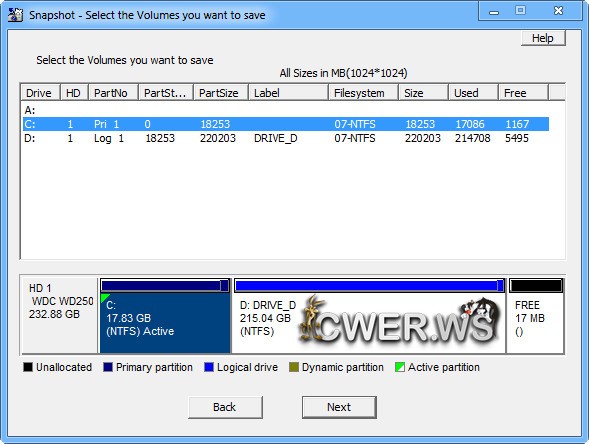Select the A: drive row
Viewport: 589px width, 444px height.
285,110
